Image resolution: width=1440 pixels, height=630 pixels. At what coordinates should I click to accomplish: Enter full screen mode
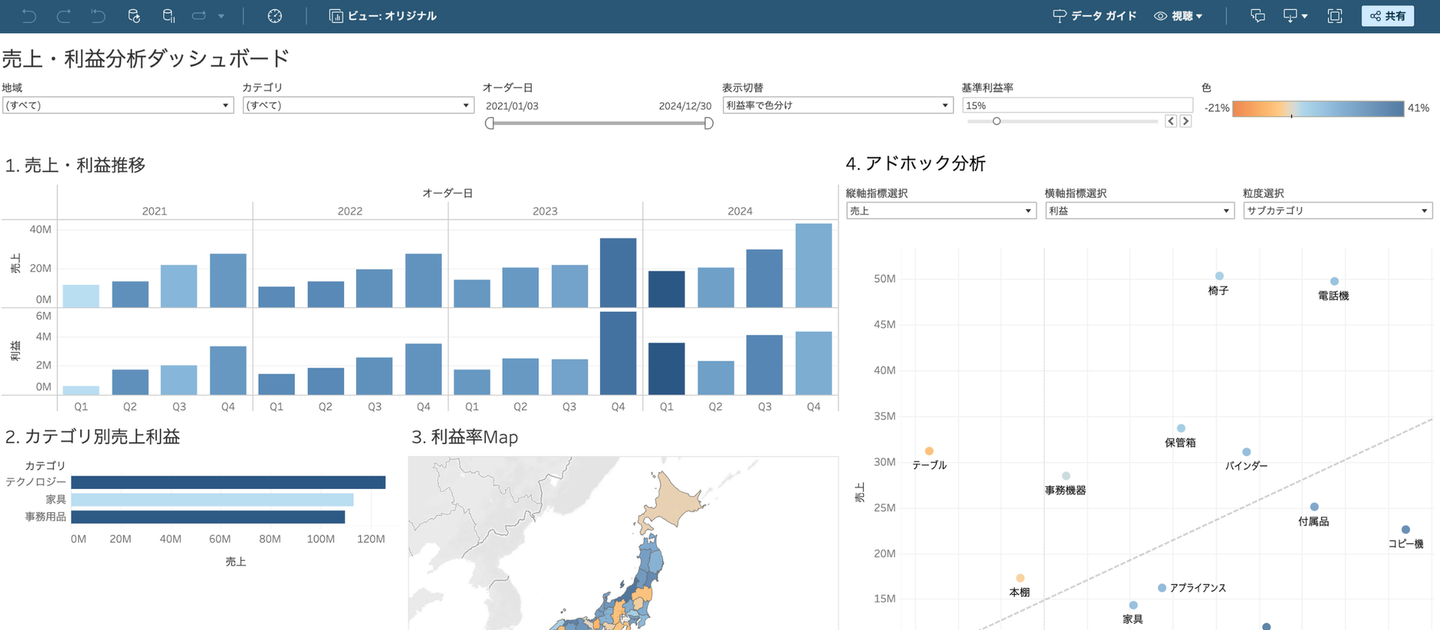pos(1335,16)
